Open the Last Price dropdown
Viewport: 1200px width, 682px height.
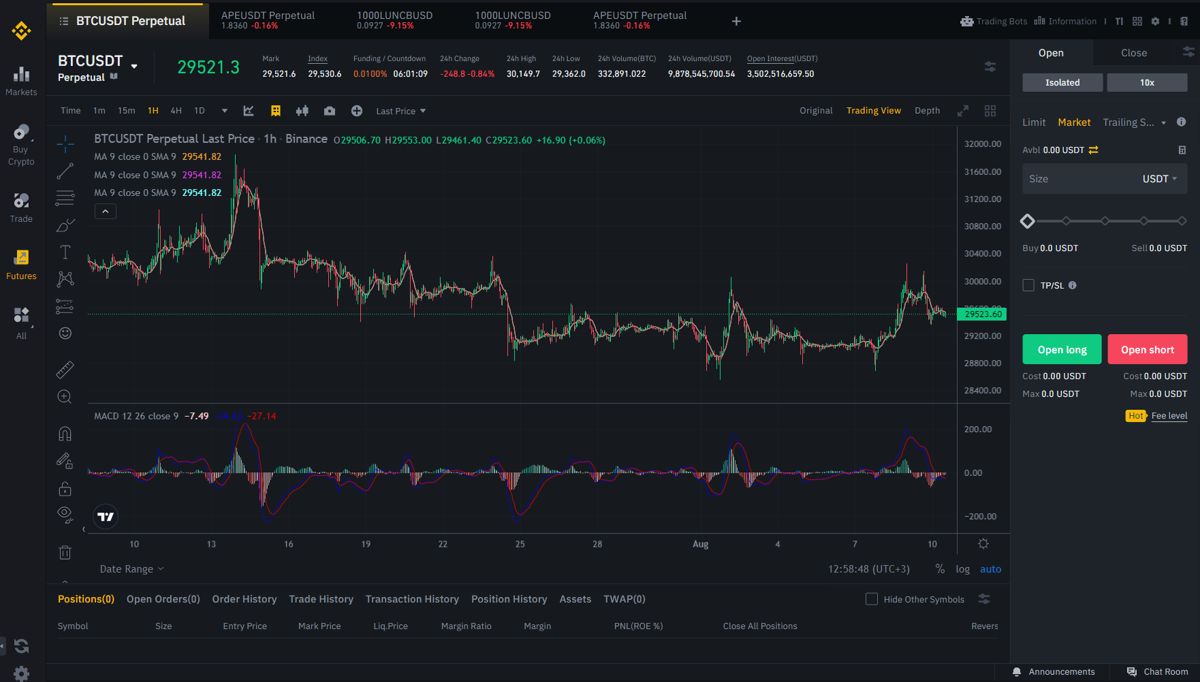(x=401, y=111)
